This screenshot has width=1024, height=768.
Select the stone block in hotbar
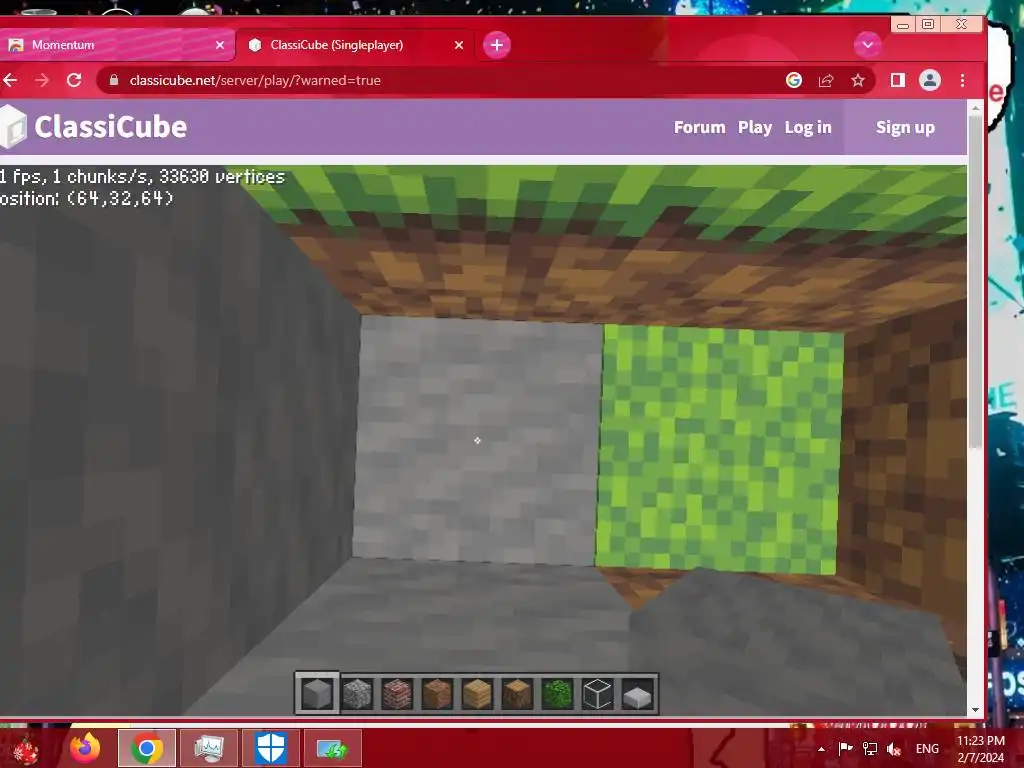(317, 694)
